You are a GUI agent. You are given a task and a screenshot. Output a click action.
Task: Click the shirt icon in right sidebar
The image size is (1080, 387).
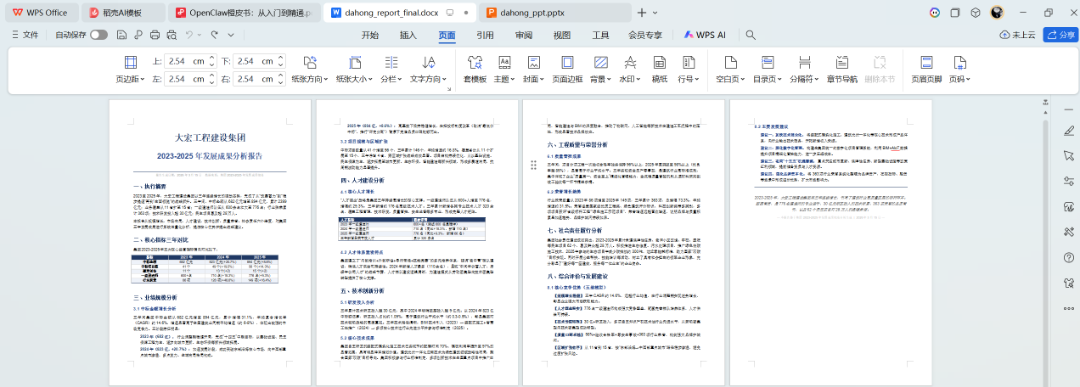coord(1069,282)
